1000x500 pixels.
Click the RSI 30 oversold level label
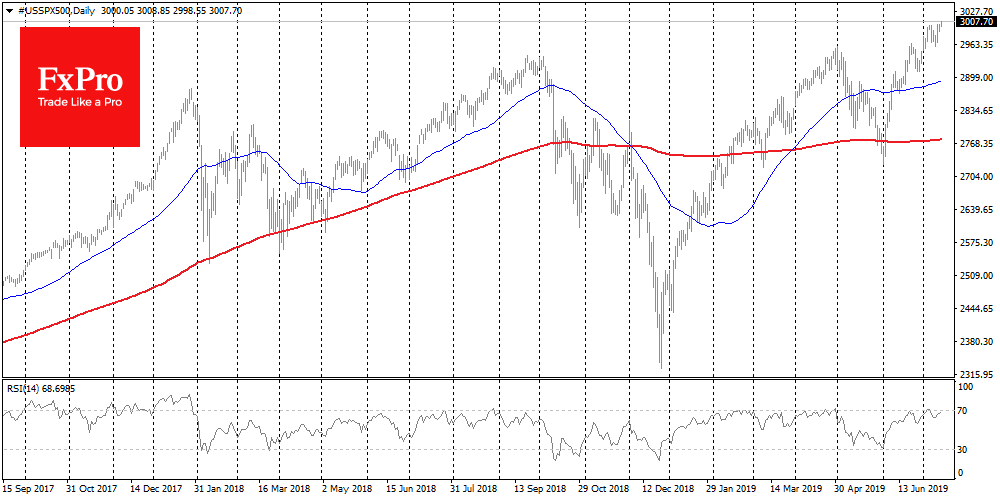(x=963, y=448)
